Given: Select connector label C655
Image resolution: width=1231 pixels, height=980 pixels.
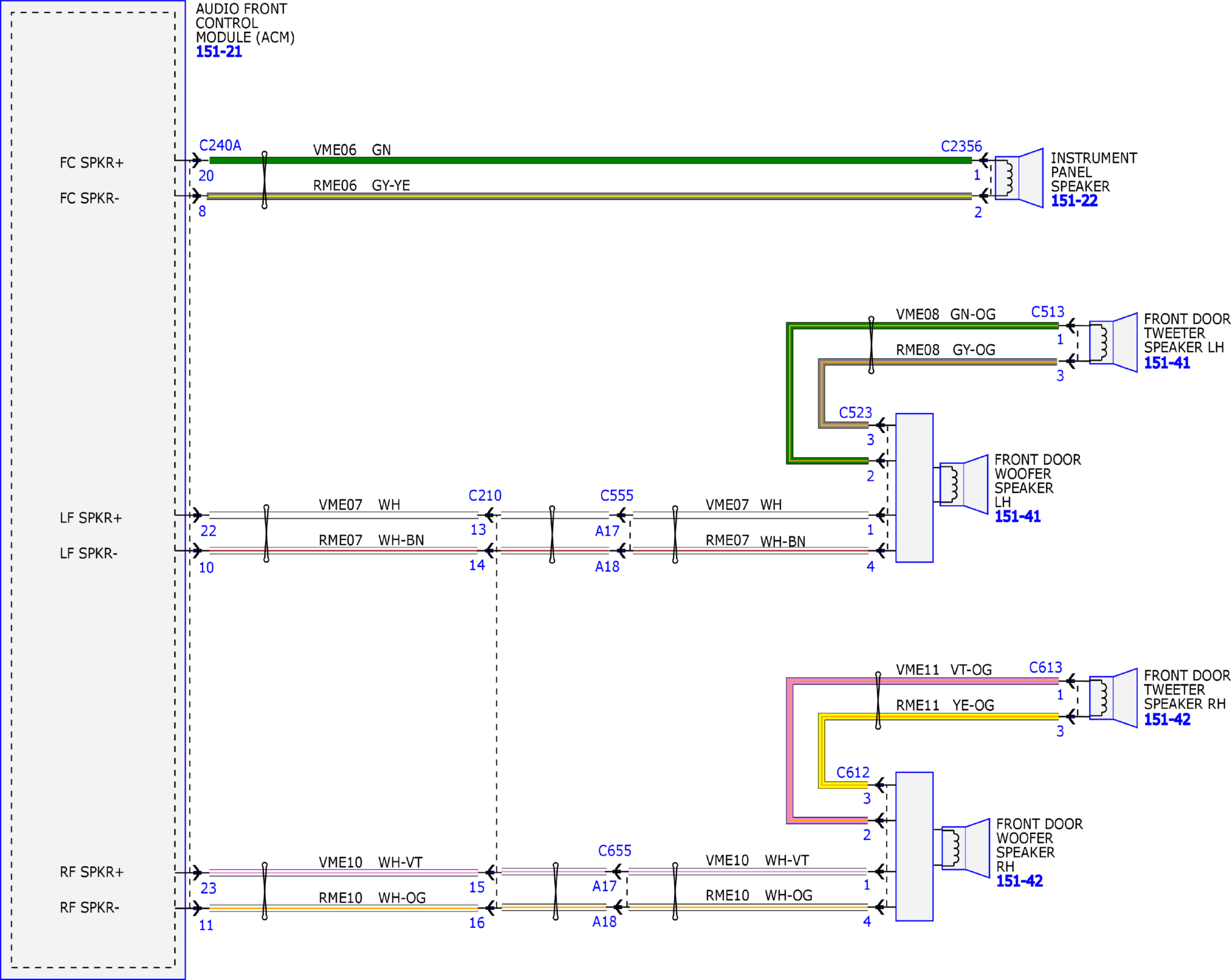Looking at the screenshot, I should coord(614,851).
